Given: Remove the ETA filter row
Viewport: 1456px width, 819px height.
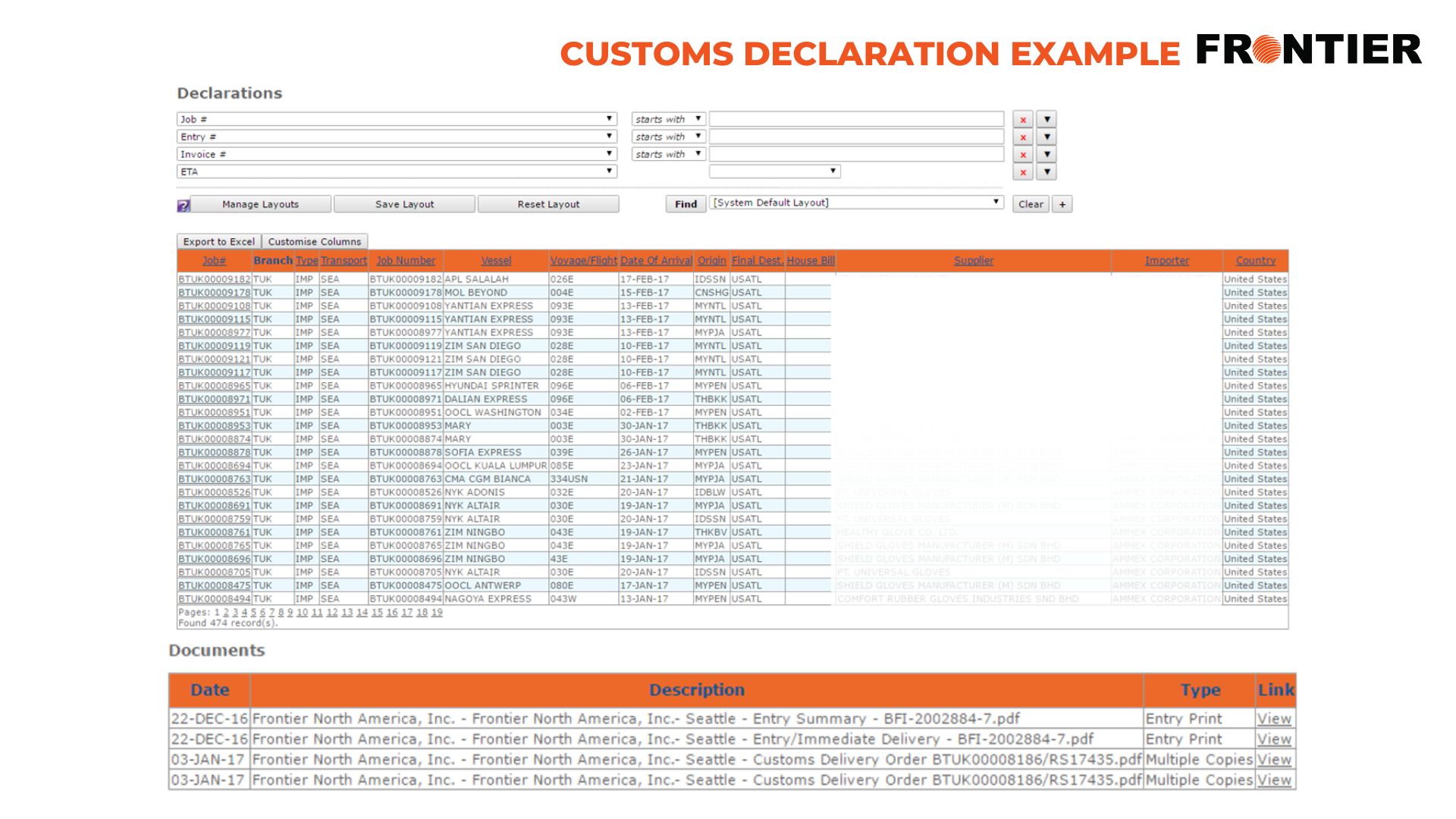Looking at the screenshot, I should click(1023, 172).
